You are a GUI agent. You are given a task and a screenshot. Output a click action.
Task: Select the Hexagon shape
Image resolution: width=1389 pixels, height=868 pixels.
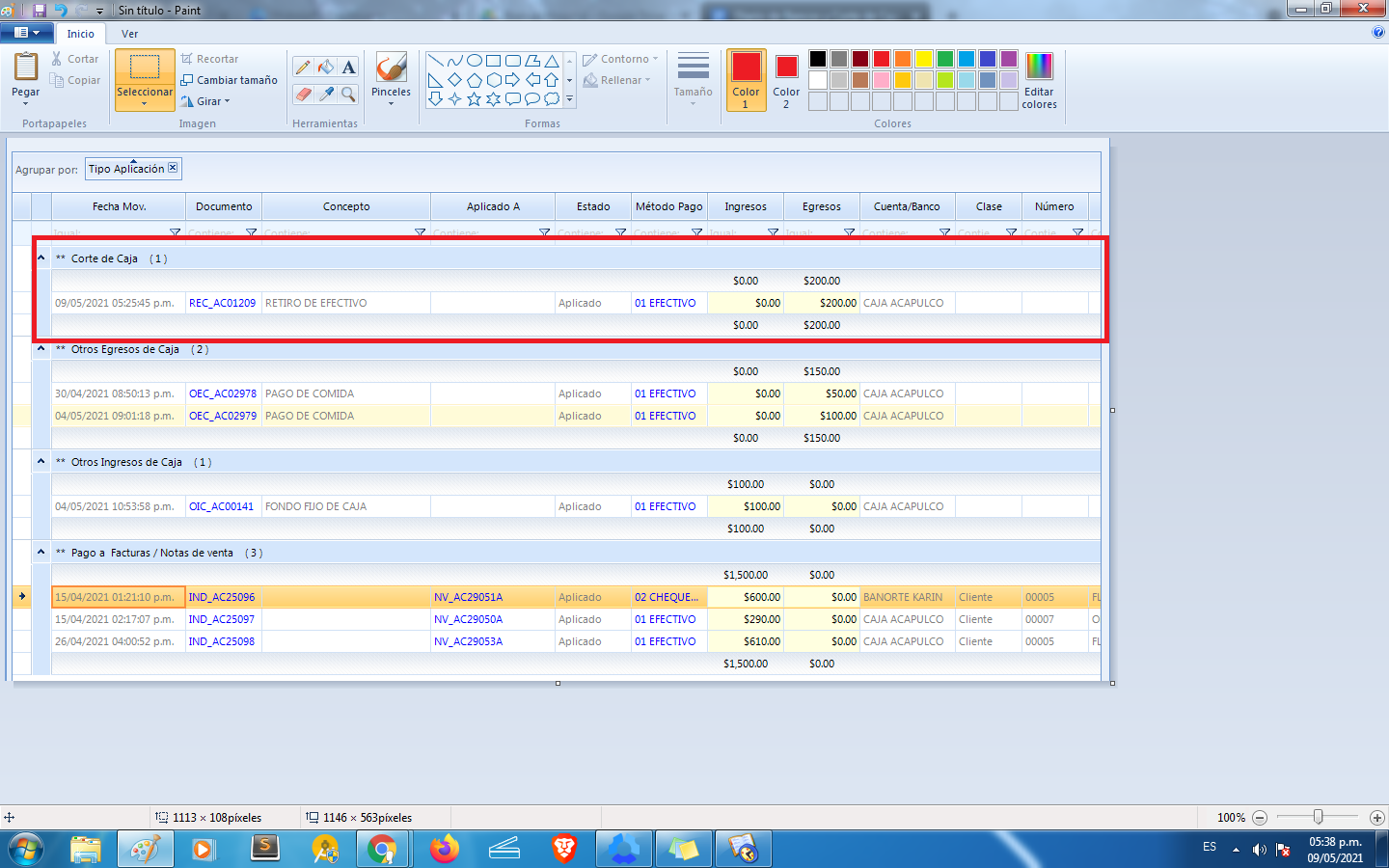[x=493, y=80]
